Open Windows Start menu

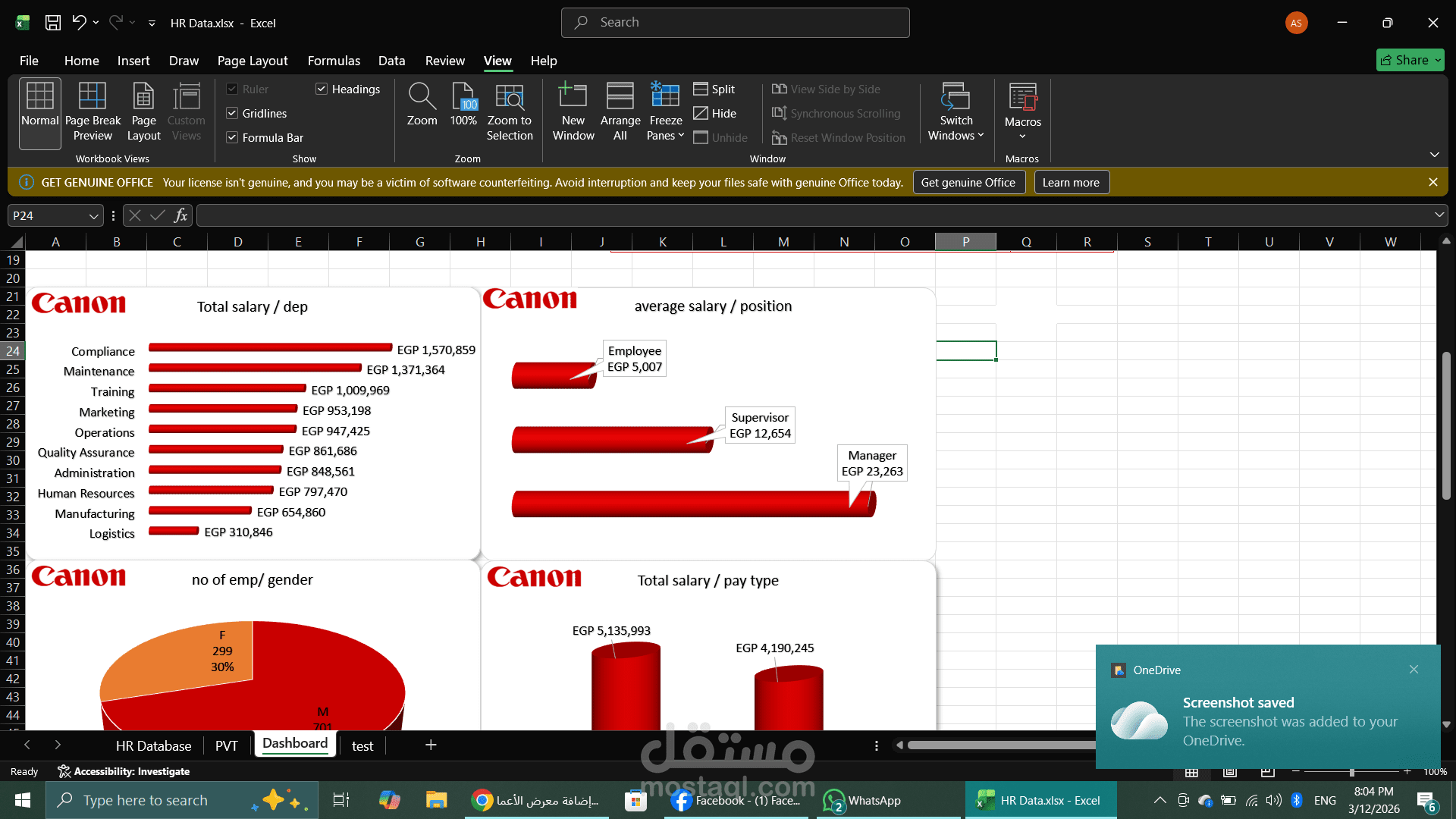(23, 800)
